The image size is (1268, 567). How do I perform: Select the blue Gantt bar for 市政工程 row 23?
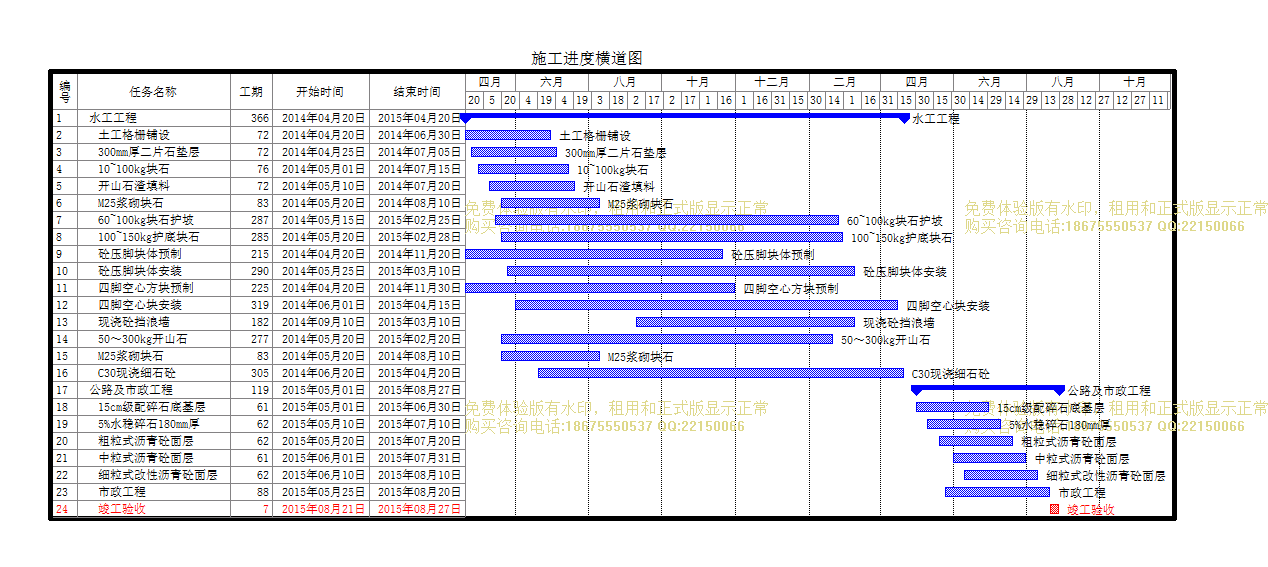click(x=998, y=492)
